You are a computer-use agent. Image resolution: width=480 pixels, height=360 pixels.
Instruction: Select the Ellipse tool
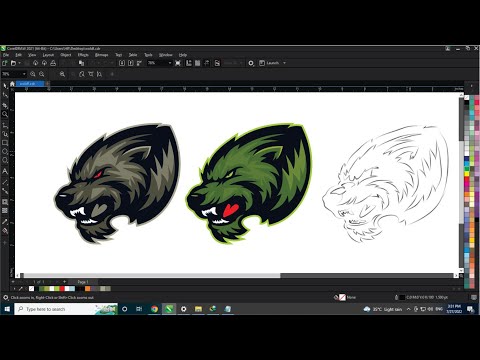(x=5, y=152)
